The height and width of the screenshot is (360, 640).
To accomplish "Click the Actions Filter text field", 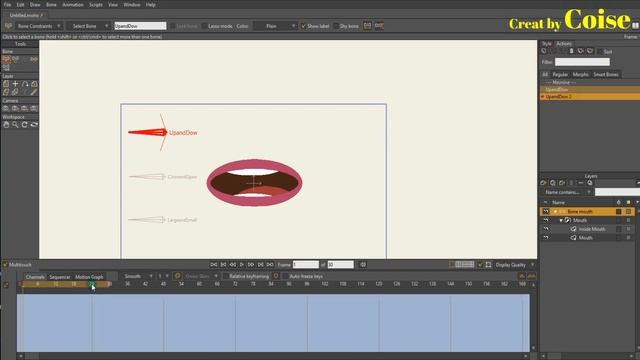I will click(x=582, y=62).
